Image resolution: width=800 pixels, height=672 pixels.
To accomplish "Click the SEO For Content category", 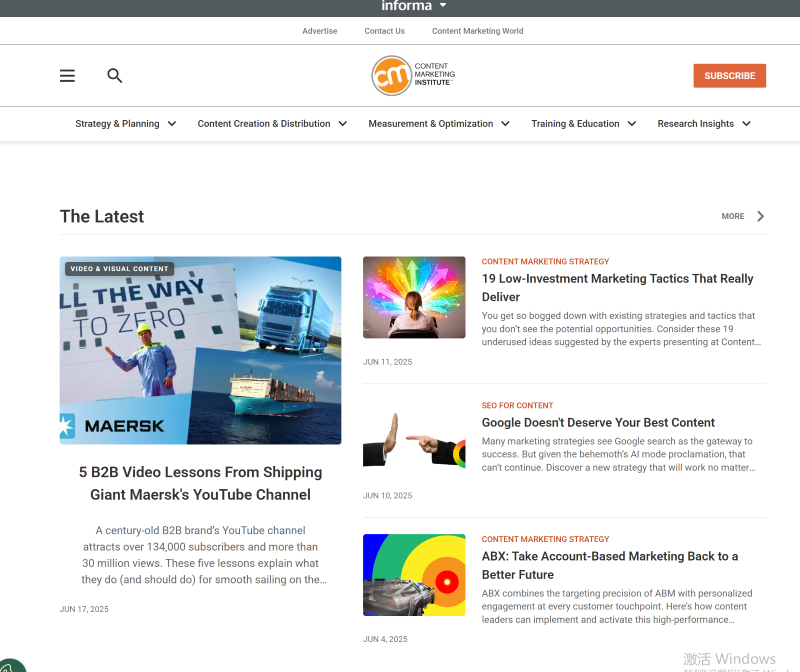I will click(517, 406).
